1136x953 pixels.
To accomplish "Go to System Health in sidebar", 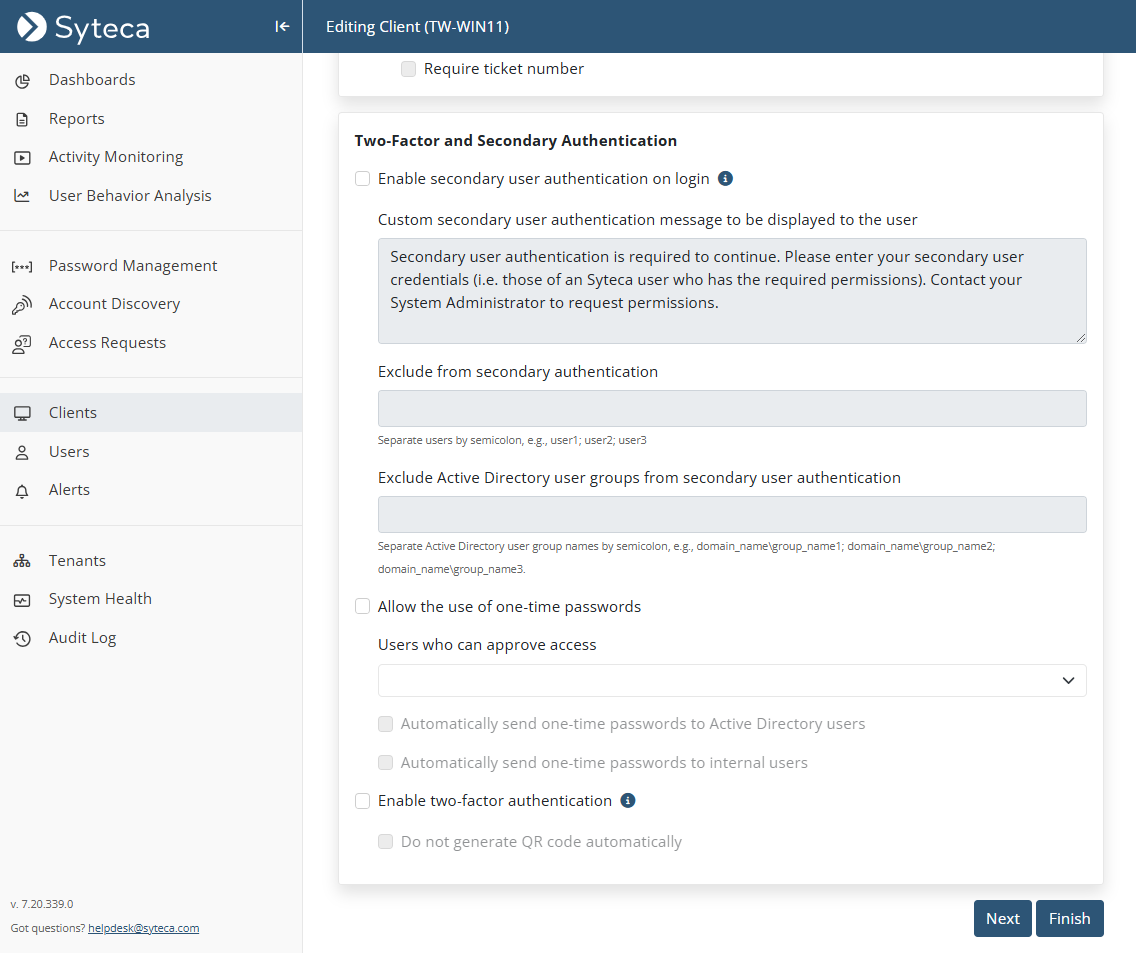I will coord(100,599).
